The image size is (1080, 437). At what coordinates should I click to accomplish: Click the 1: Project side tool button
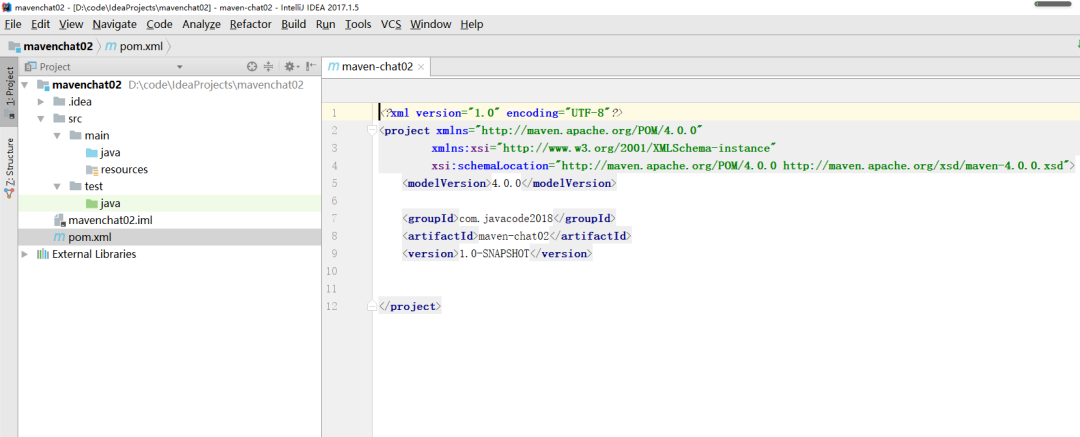tap(9, 92)
